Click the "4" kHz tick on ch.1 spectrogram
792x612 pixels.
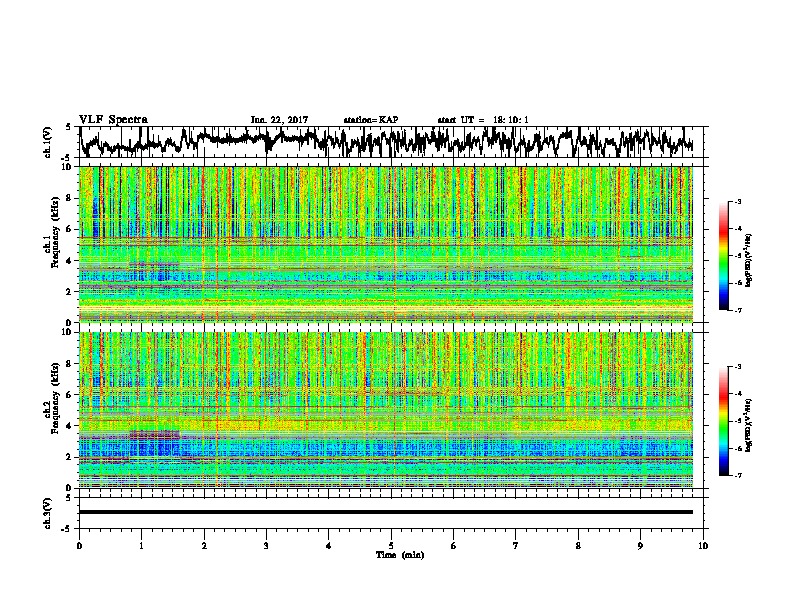coord(70,261)
